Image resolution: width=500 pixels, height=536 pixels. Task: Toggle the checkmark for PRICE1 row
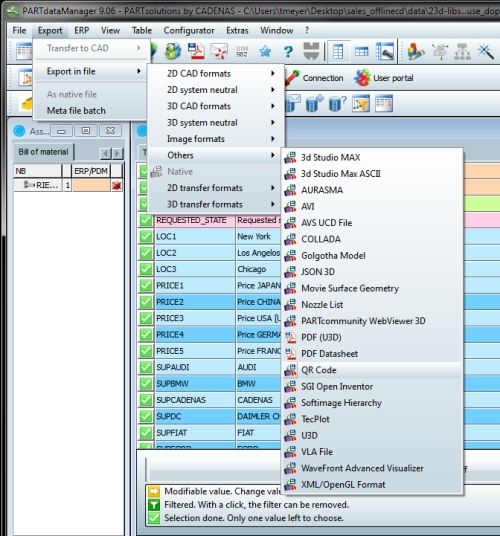click(x=146, y=285)
